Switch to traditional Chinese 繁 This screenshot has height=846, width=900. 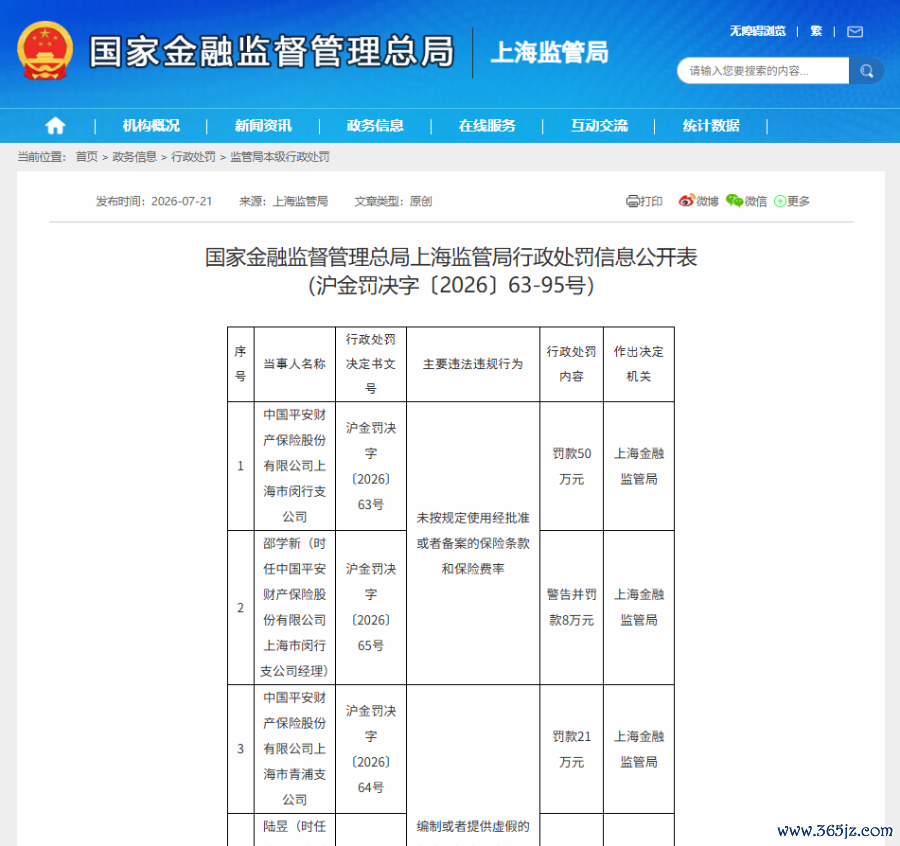(x=816, y=31)
